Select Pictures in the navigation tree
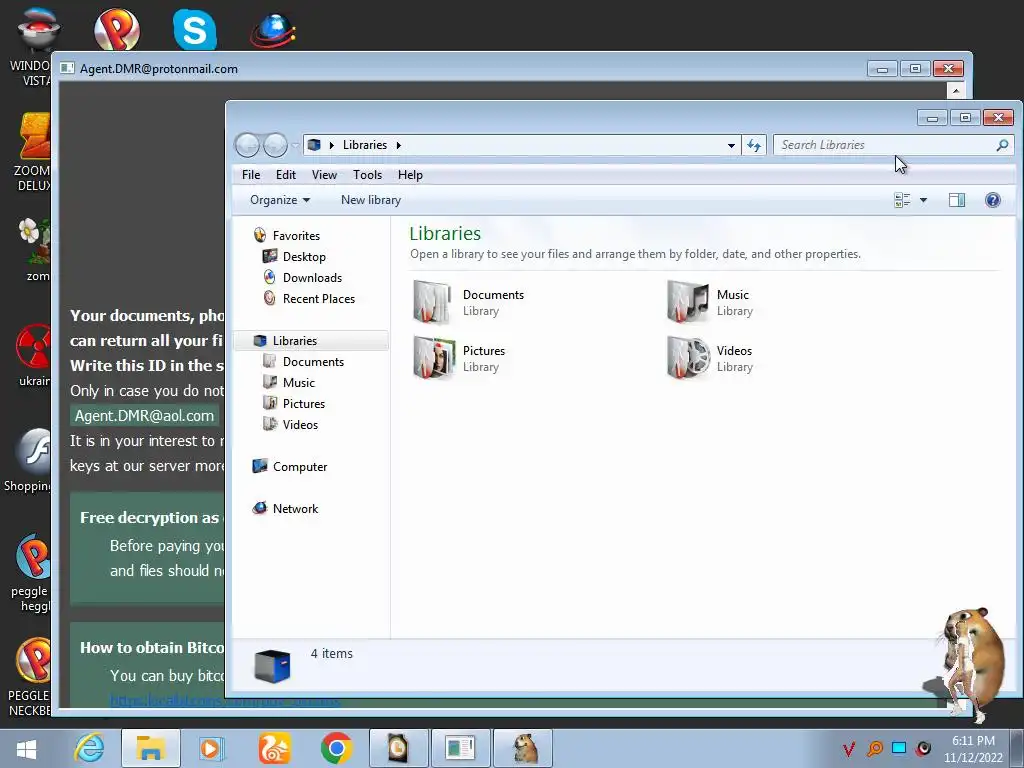 point(304,404)
